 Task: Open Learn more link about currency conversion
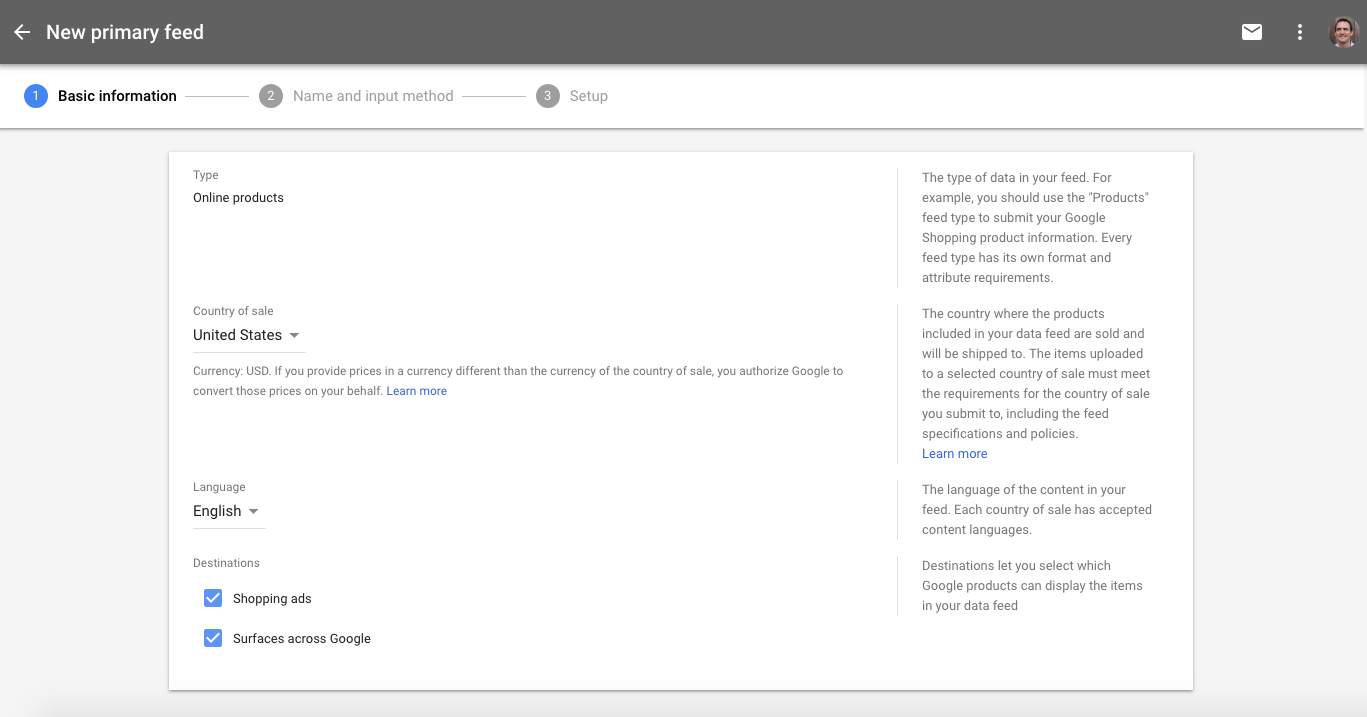(416, 391)
